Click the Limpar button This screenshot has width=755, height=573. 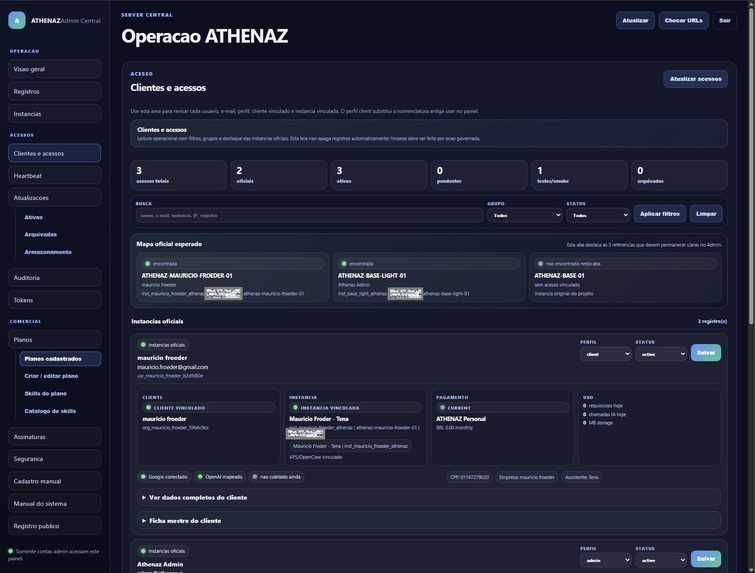[x=706, y=214]
